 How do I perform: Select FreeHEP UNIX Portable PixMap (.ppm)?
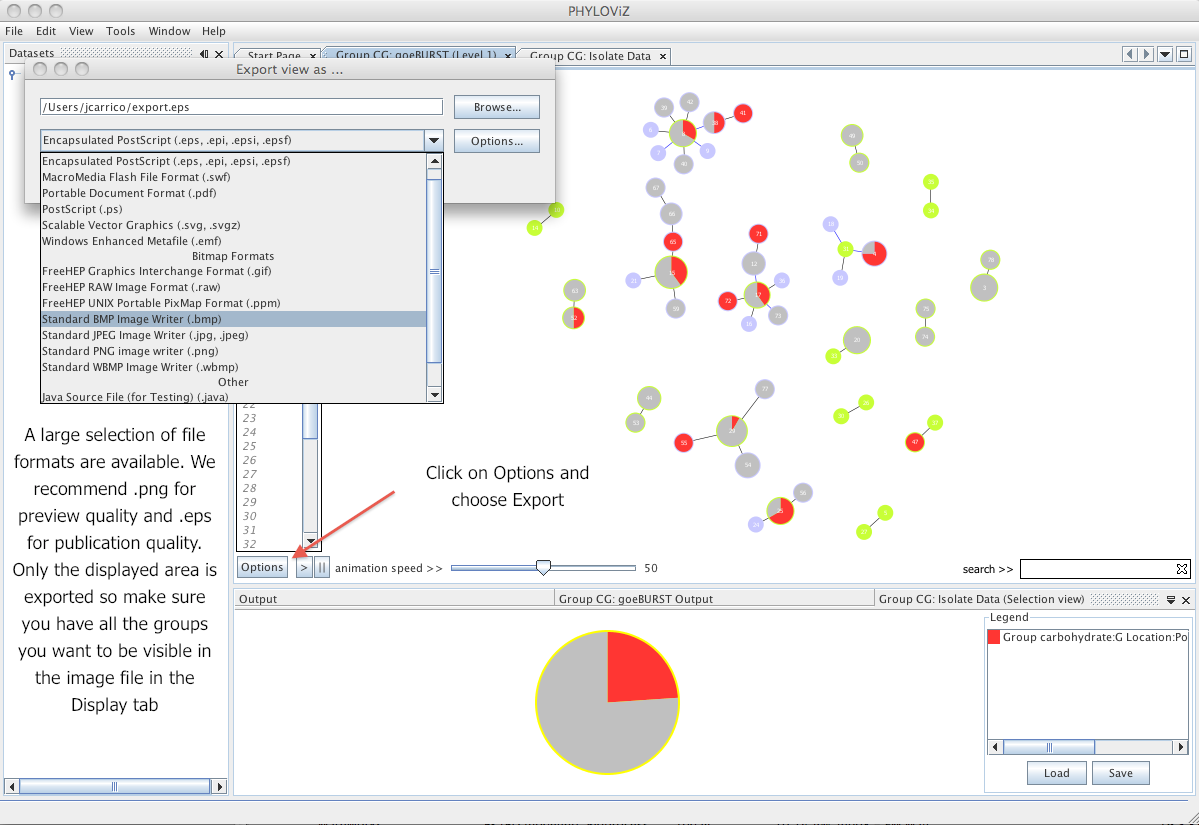tap(233, 304)
